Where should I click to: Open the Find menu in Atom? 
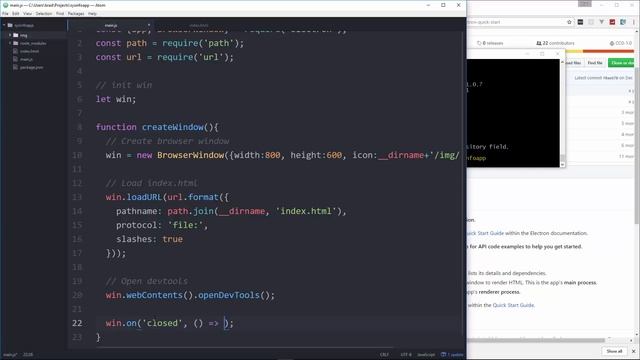point(60,13)
